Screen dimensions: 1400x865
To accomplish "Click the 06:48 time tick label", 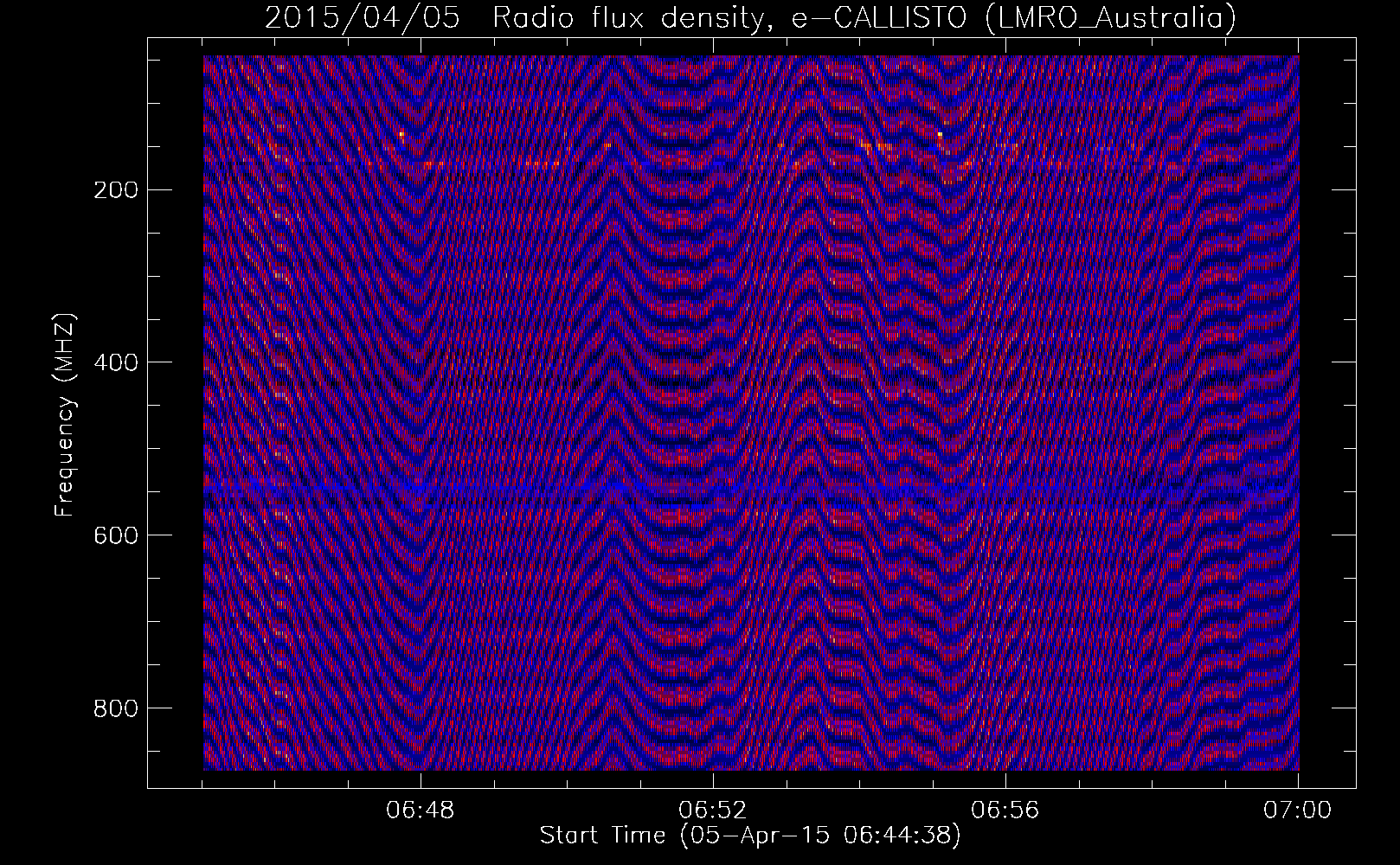I will [421, 811].
